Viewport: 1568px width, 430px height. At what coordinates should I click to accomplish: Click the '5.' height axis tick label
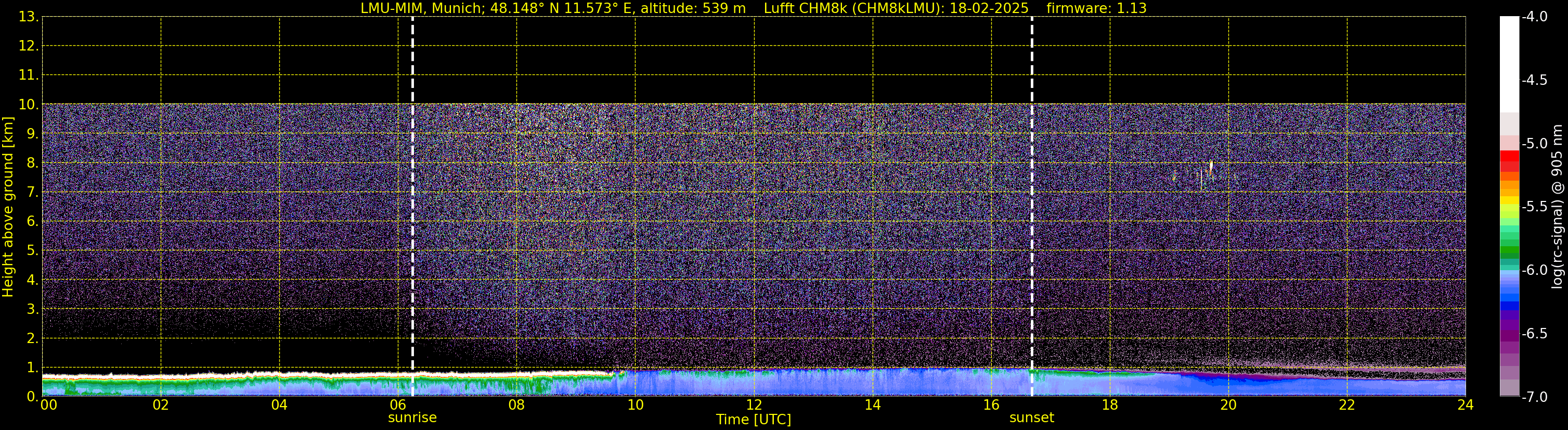click(x=32, y=251)
